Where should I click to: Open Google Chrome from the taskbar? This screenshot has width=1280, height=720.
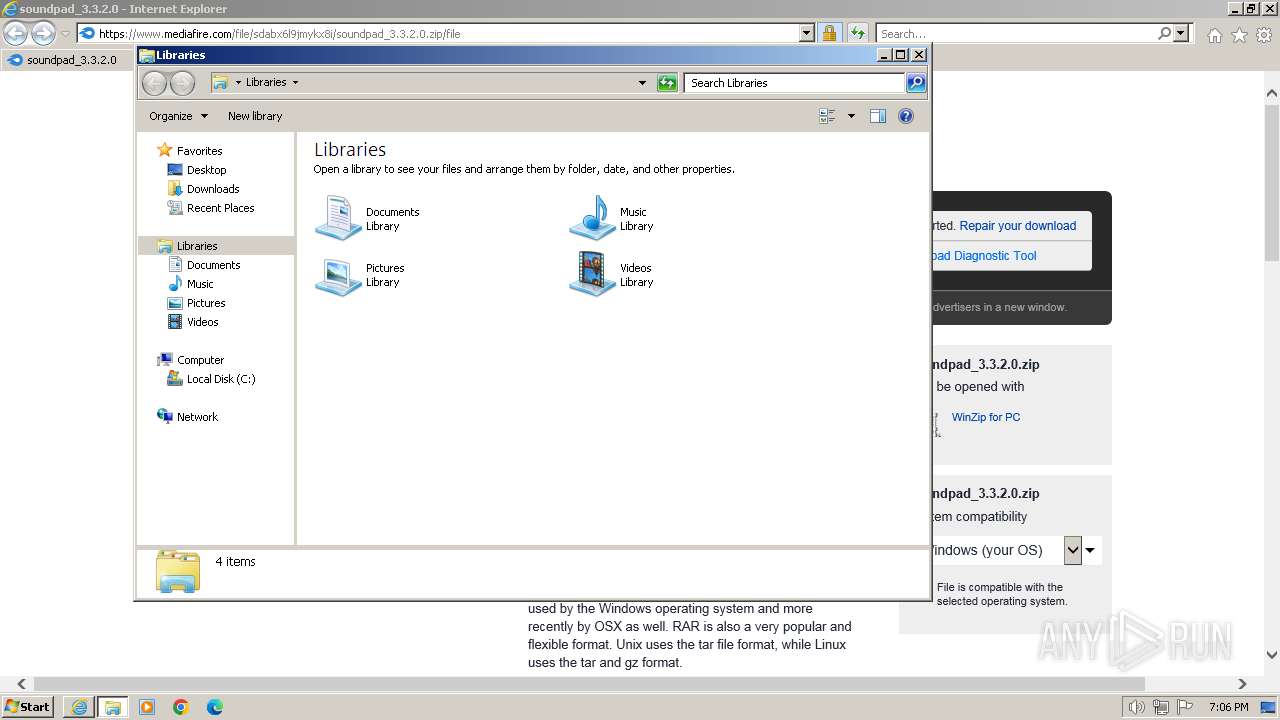[181, 707]
